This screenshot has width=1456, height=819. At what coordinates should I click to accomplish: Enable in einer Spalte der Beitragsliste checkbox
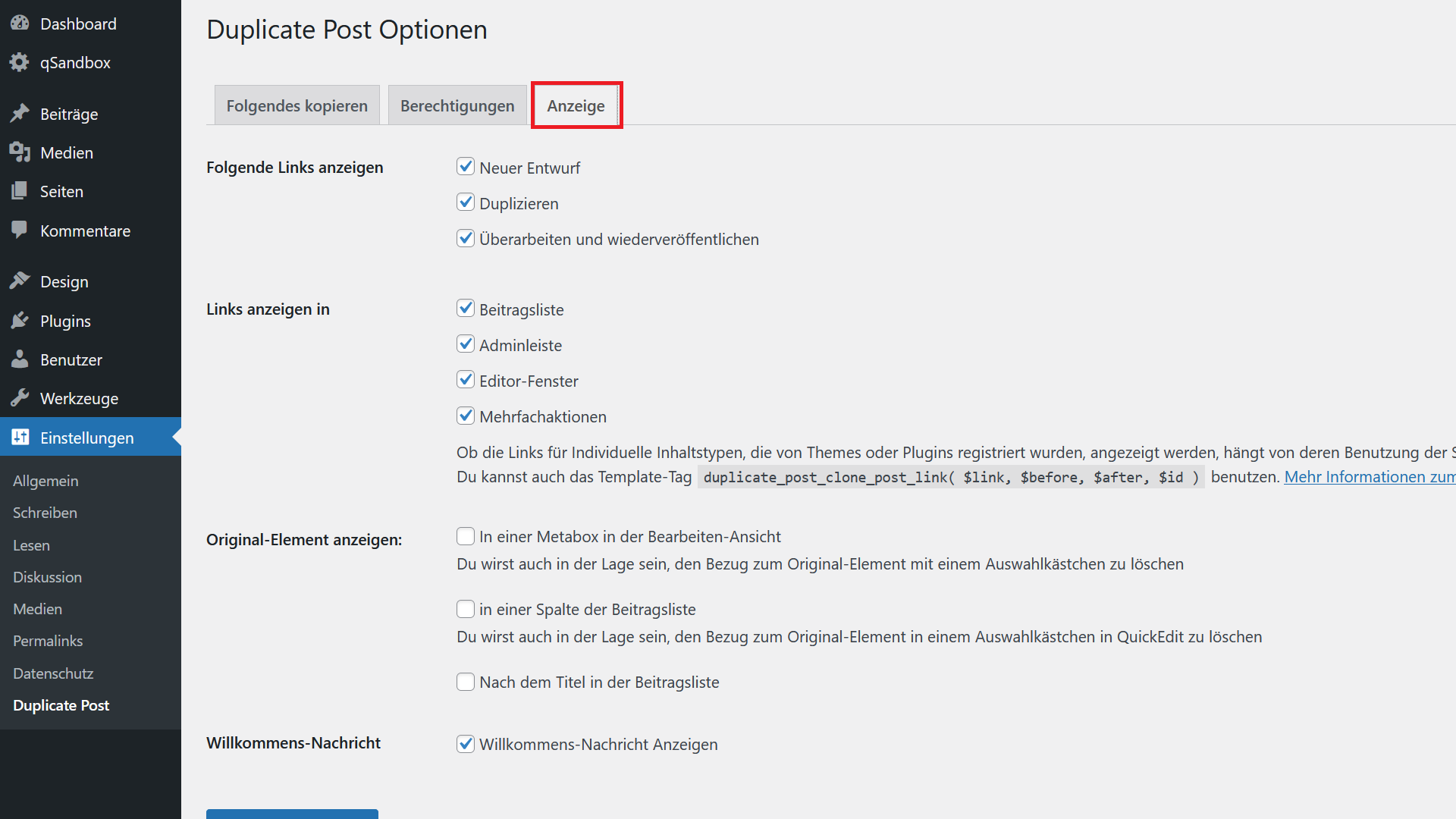pos(466,609)
